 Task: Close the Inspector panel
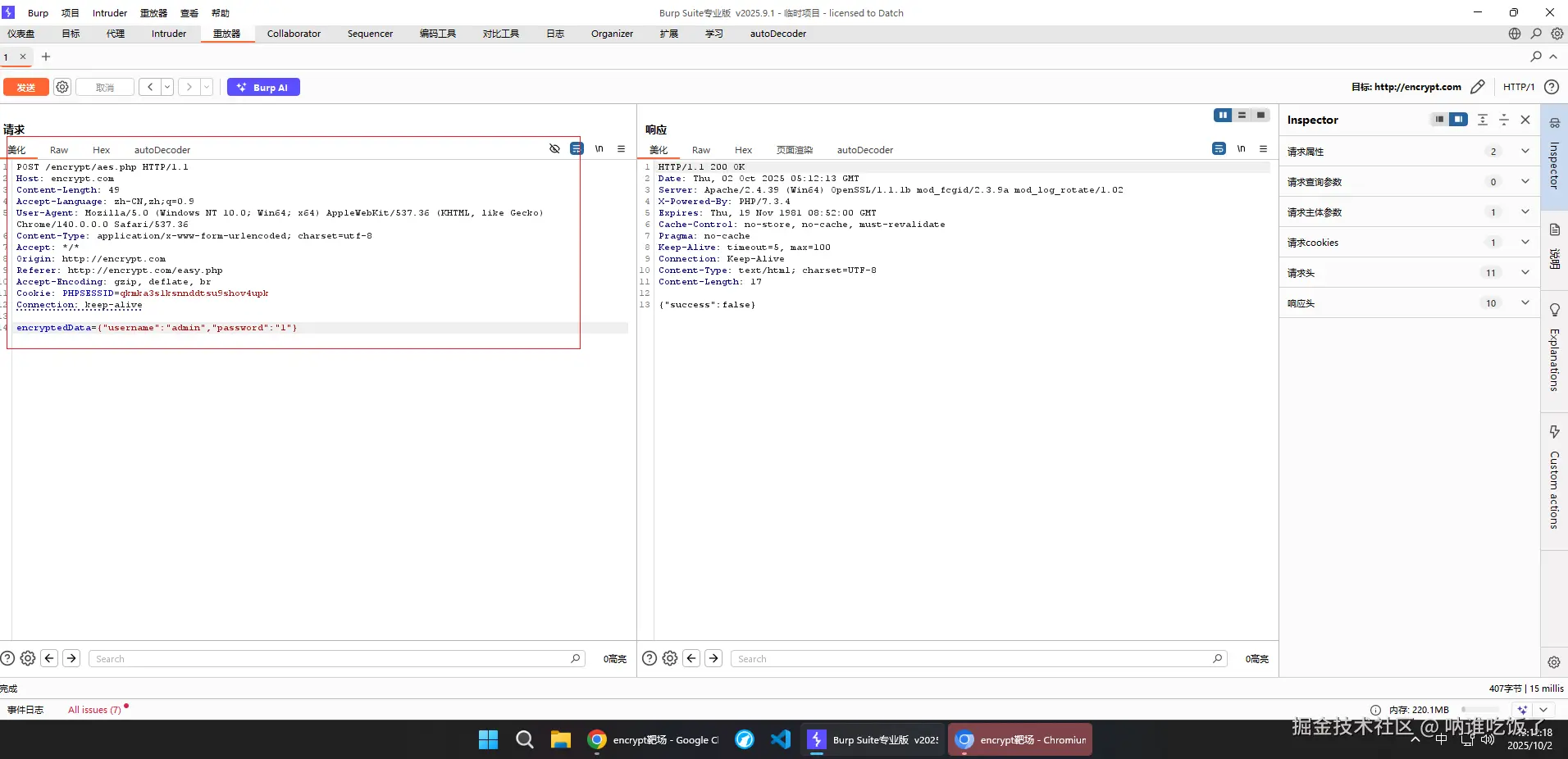click(1525, 120)
